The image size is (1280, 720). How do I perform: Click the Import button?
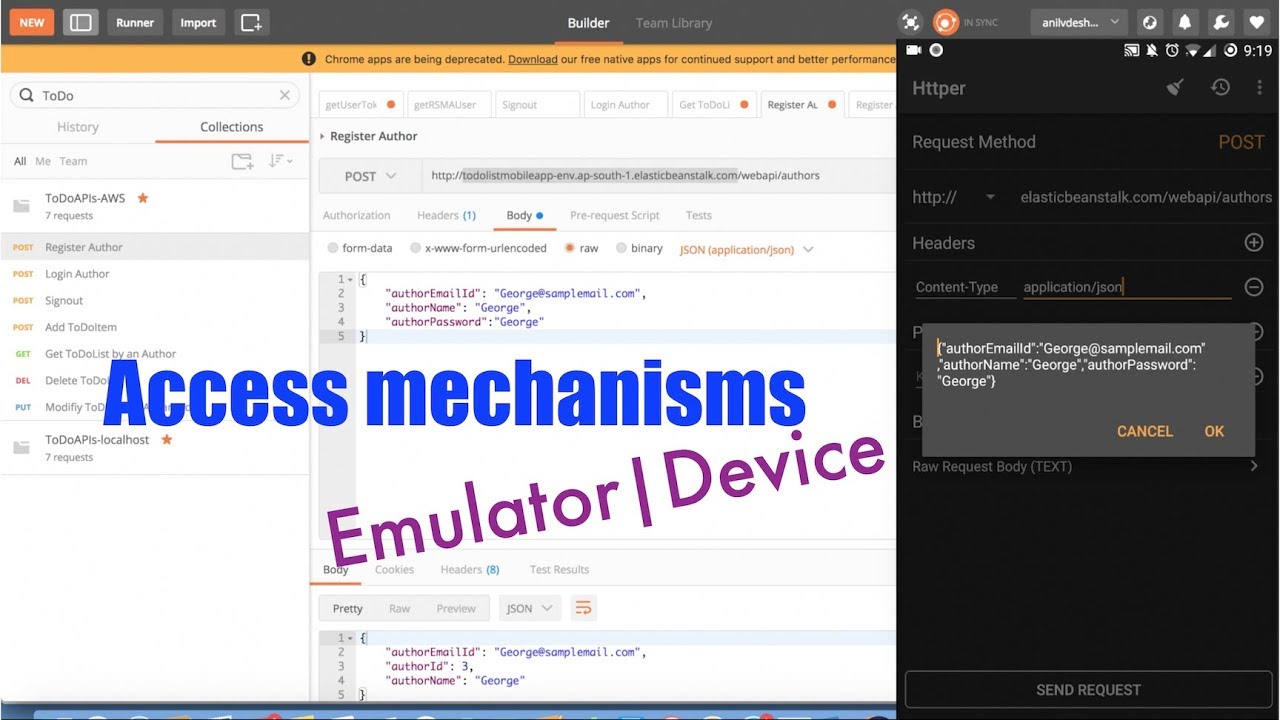[198, 22]
